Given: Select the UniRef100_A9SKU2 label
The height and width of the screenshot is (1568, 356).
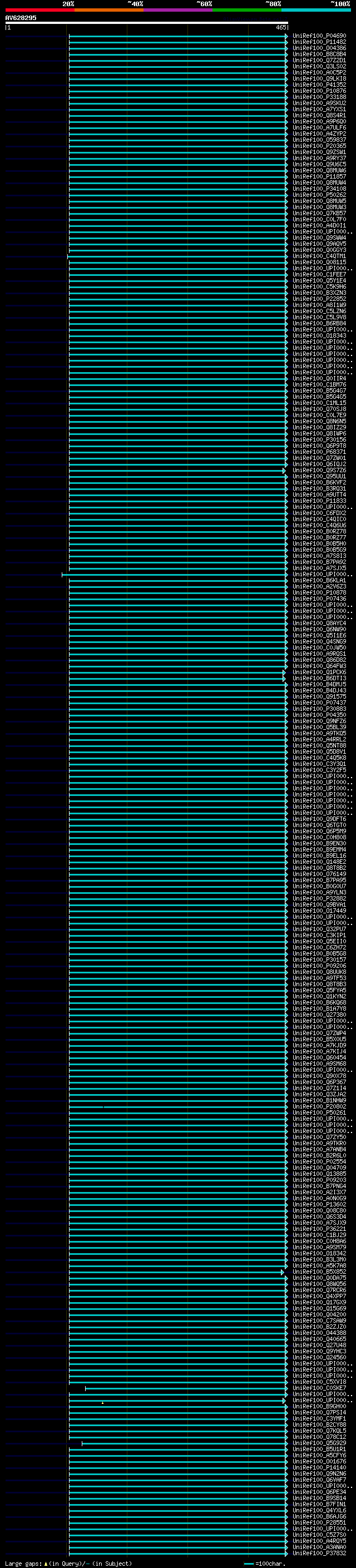Looking at the screenshot, I should point(319,103).
